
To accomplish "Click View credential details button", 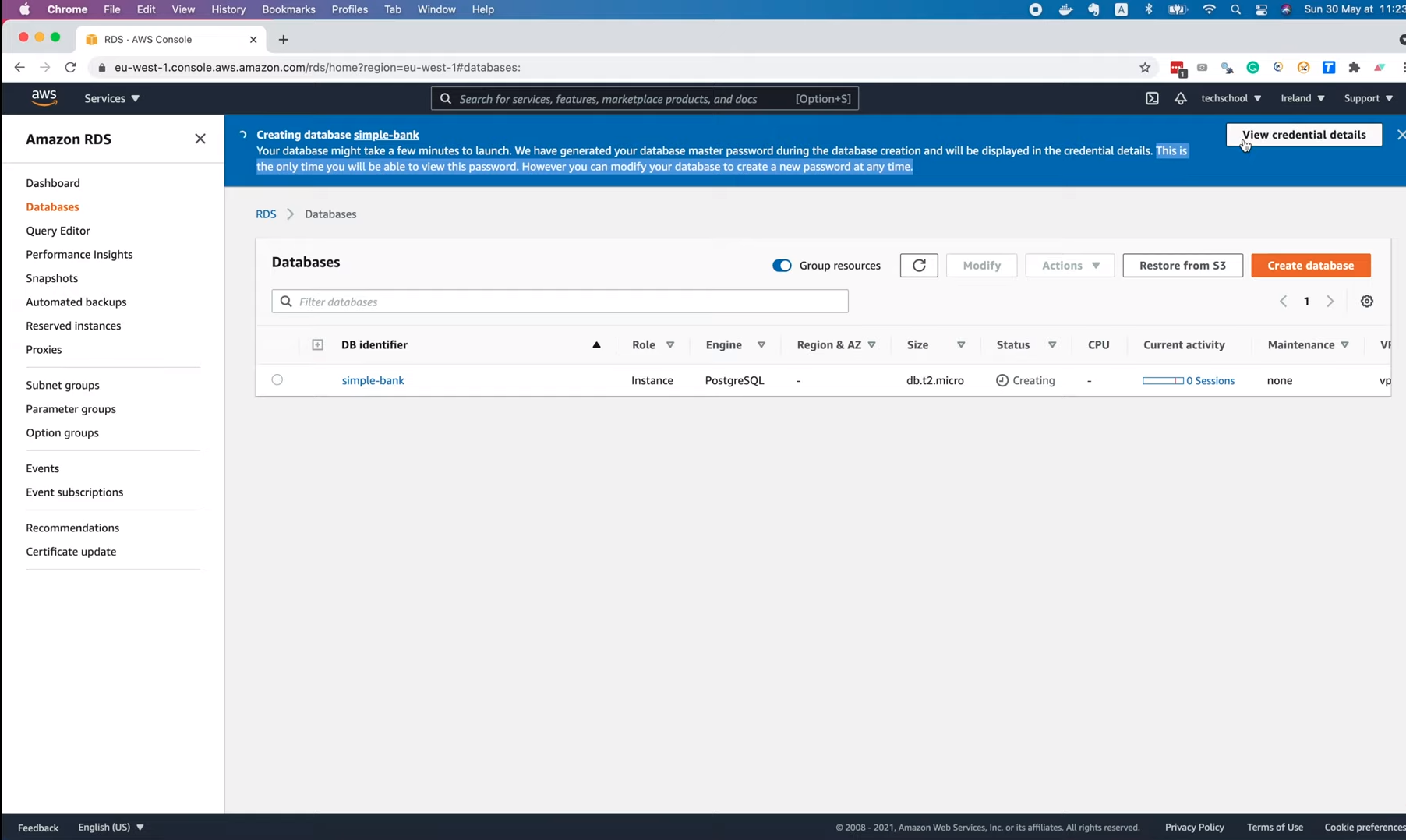I will tap(1304, 135).
